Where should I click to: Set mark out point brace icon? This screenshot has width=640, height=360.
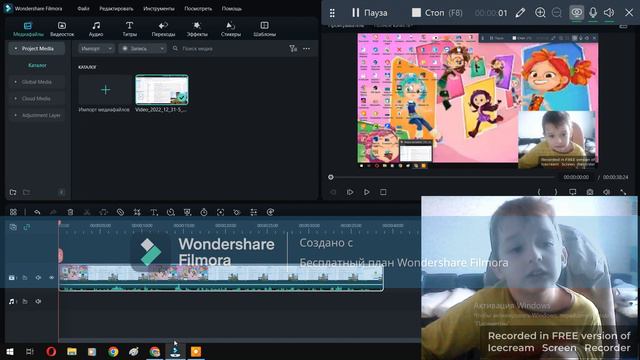click(556, 192)
